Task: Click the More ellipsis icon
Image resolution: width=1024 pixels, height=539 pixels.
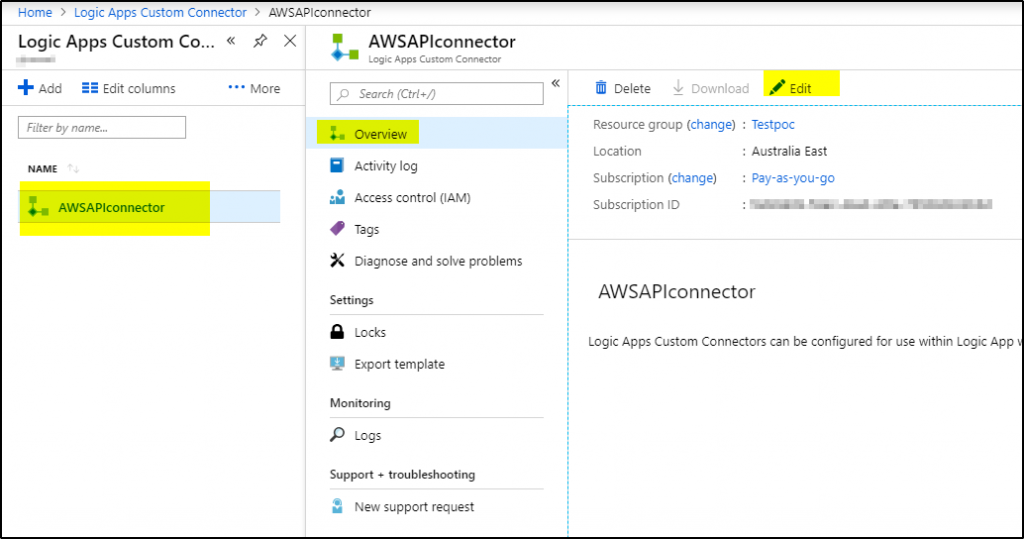Action: pyautogui.click(x=236, y=87)
